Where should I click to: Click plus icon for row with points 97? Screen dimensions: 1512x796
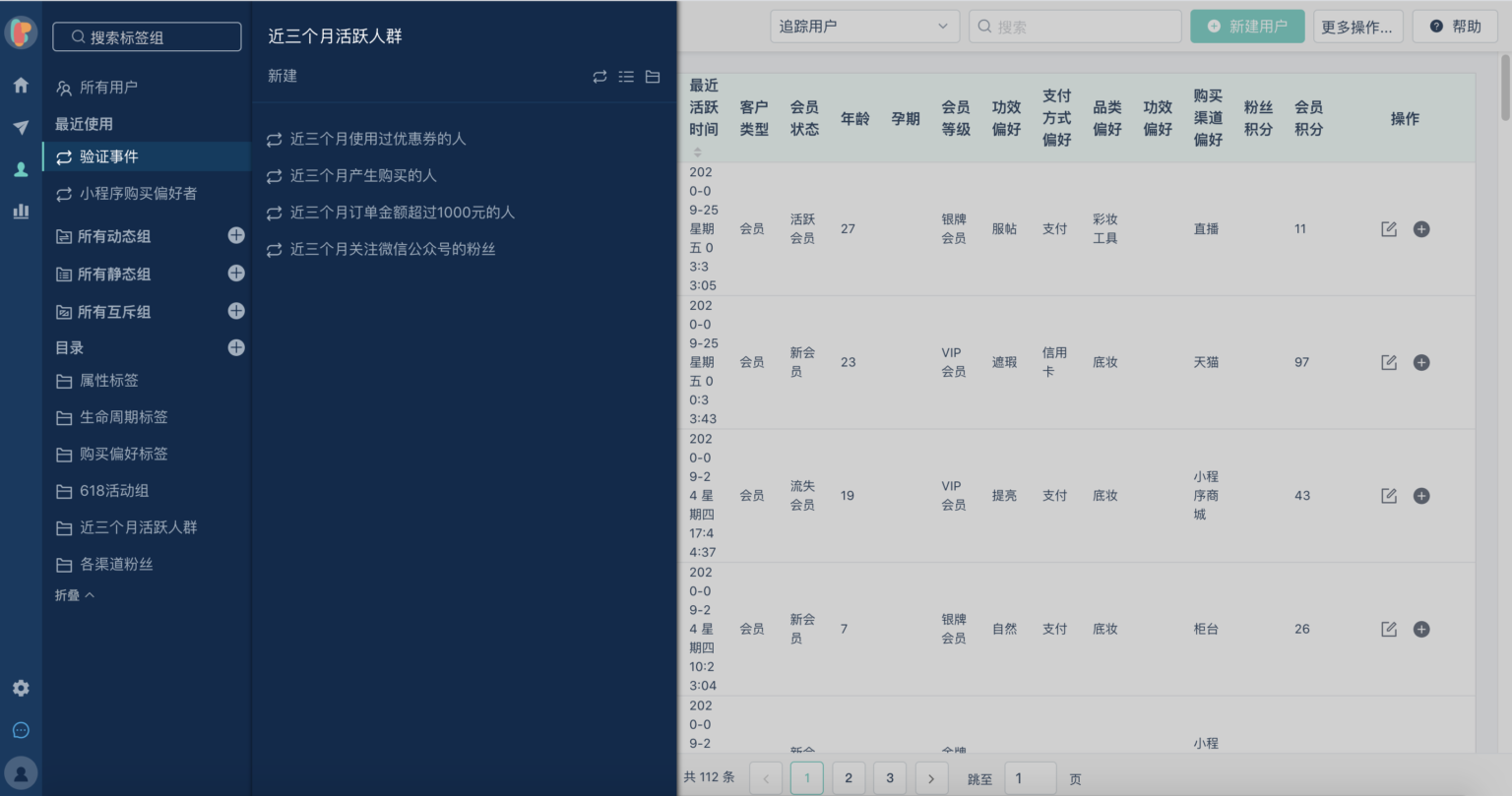tap(1421, 362)
